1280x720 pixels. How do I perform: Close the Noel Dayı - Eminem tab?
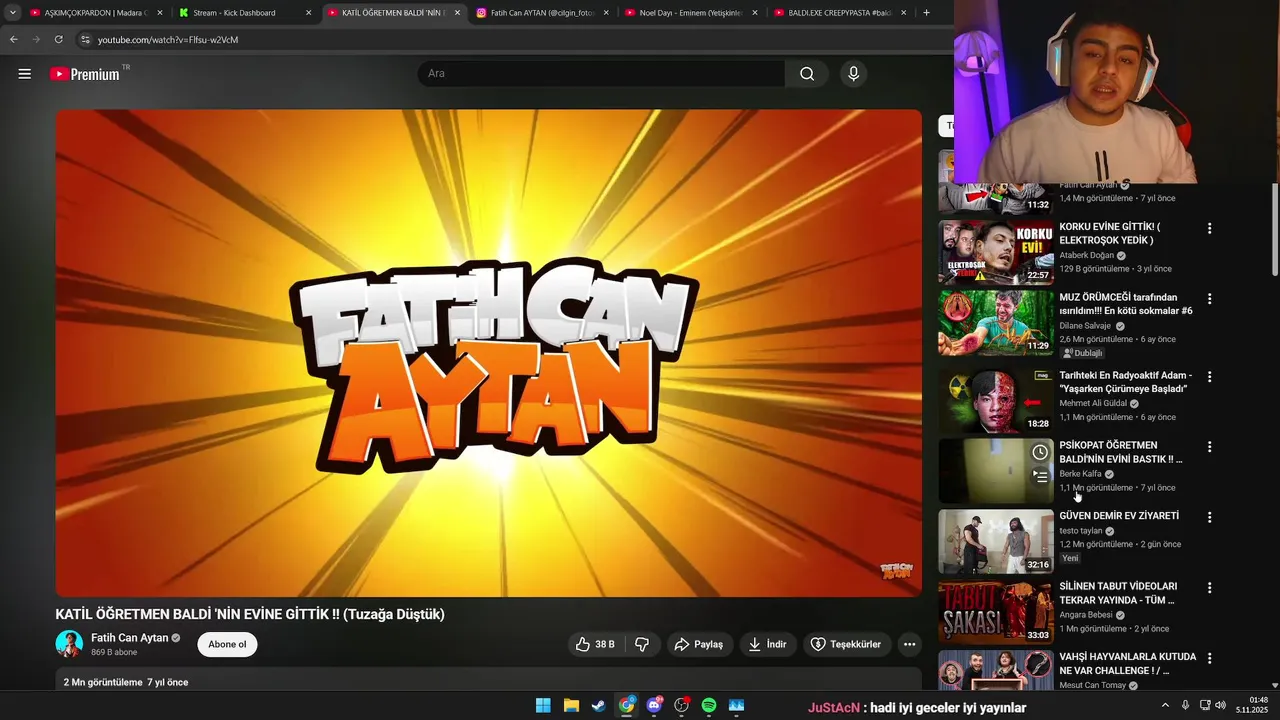tap(754, 13)
